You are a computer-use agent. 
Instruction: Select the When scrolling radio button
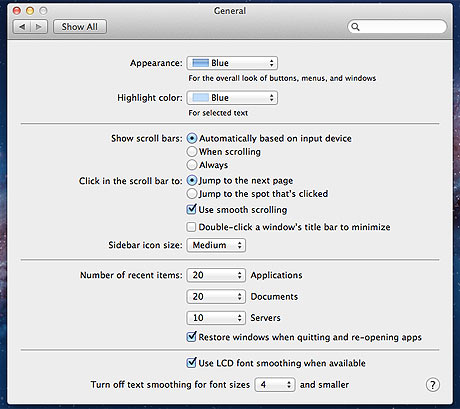coord(192,152)
